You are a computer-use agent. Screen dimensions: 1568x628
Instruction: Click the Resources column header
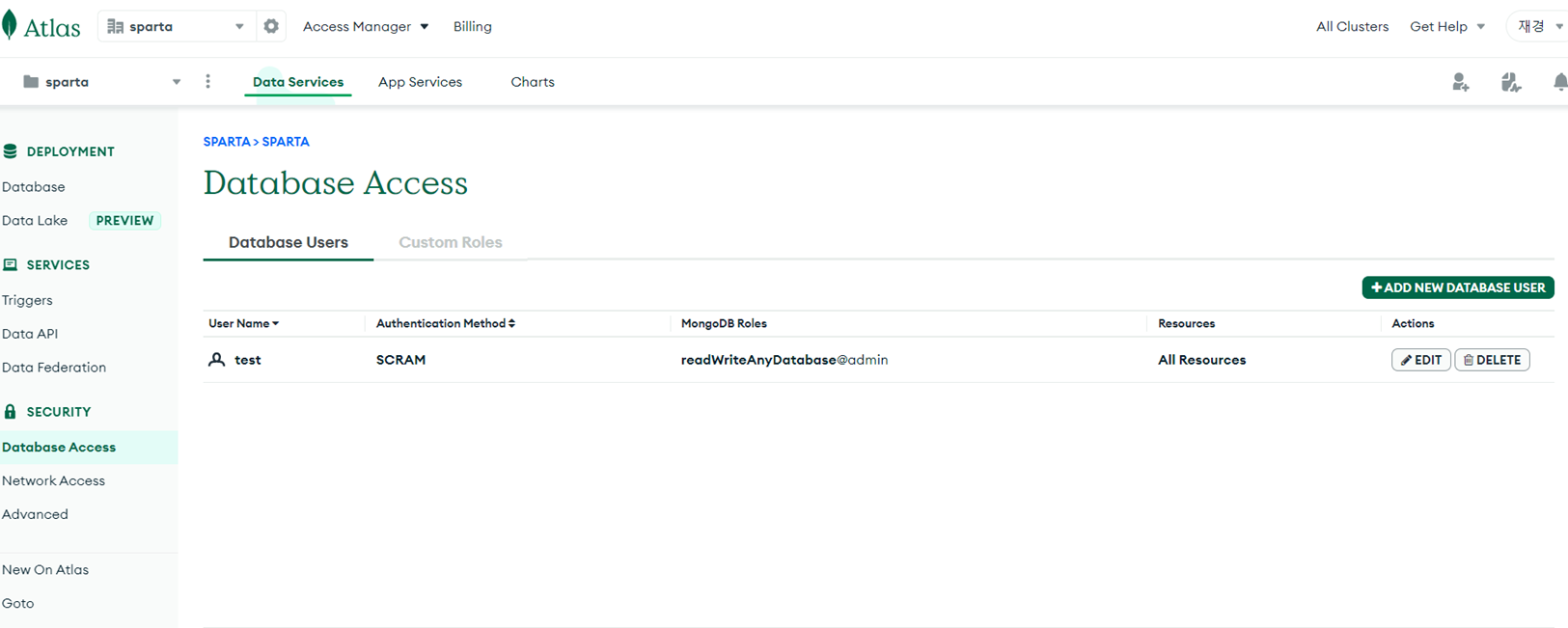pos(1186,323)
